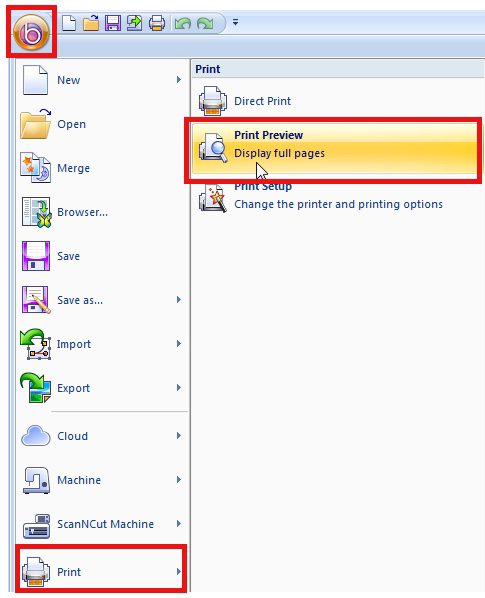Click the folder icon beside Open
The width and height of the screenshot is (485, 598).
click(35, 124)
